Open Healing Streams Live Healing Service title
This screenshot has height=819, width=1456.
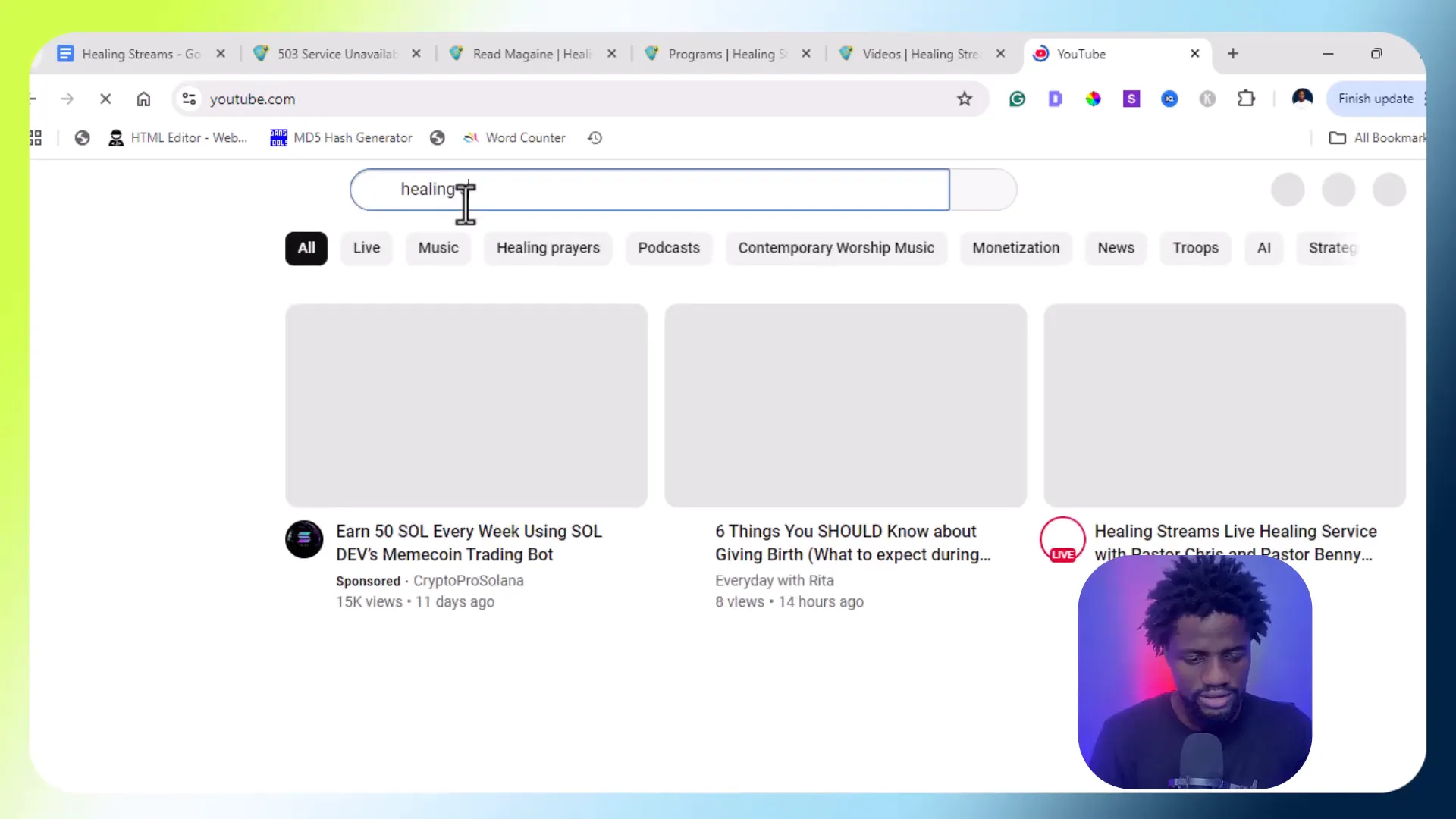[x=1235, y=543]
